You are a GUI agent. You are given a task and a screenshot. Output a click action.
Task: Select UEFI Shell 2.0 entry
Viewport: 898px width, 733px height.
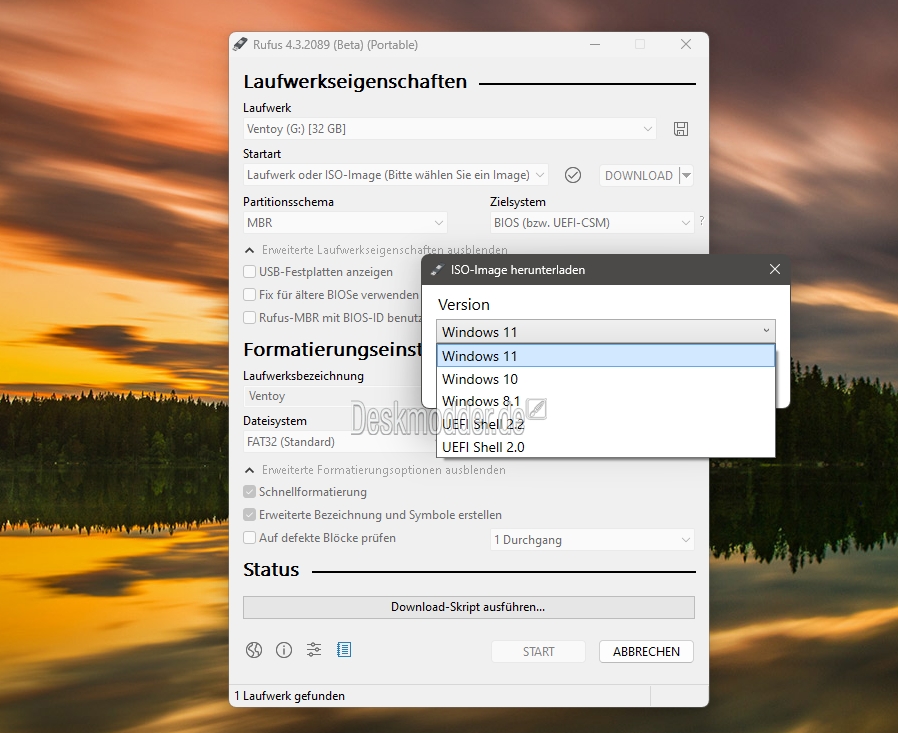click(x=606, y=447)
